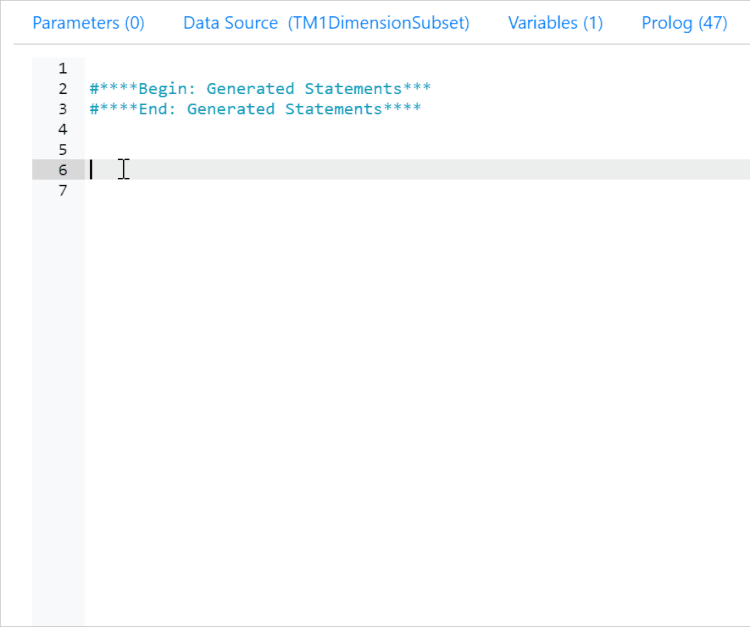Click the End: Generated Statements comment line

click(255, 109)
